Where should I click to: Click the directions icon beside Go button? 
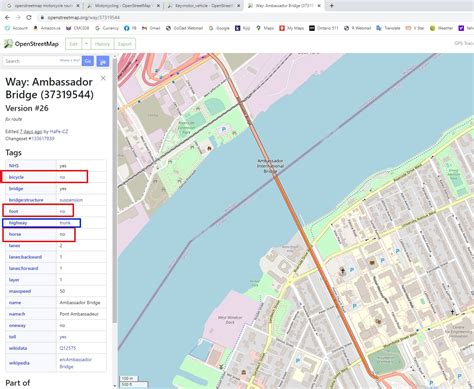[103, 61]
